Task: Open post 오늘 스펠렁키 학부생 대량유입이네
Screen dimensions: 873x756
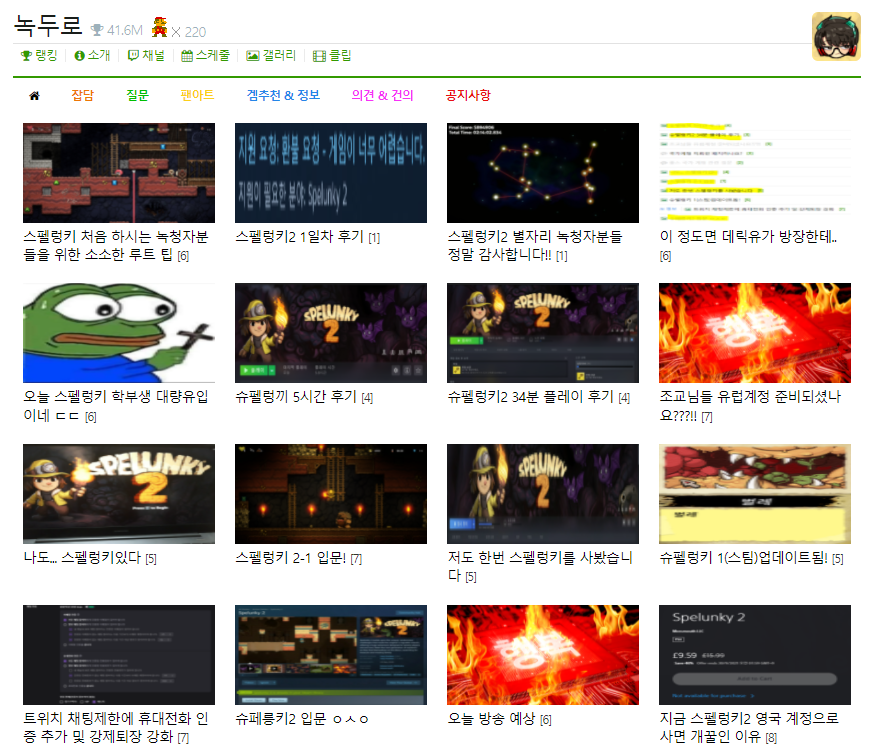Action: (116, 405)
